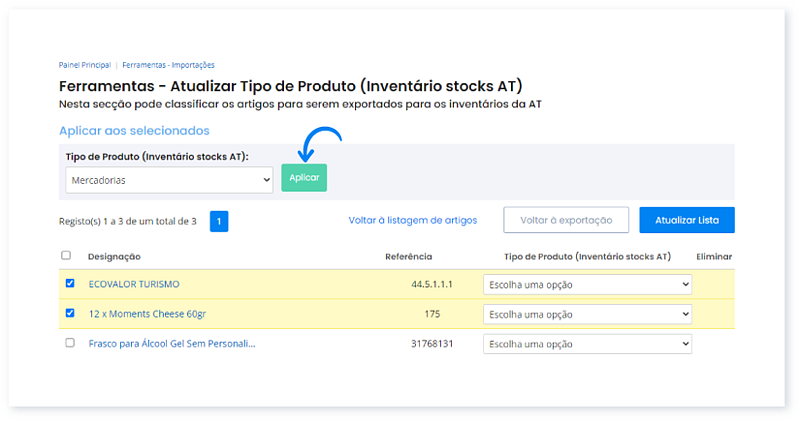The width and height of the screenshot is (800, 421).
Task: Check the Frasco para Álcool Gel checkbox
Action: tap(70, 342)
